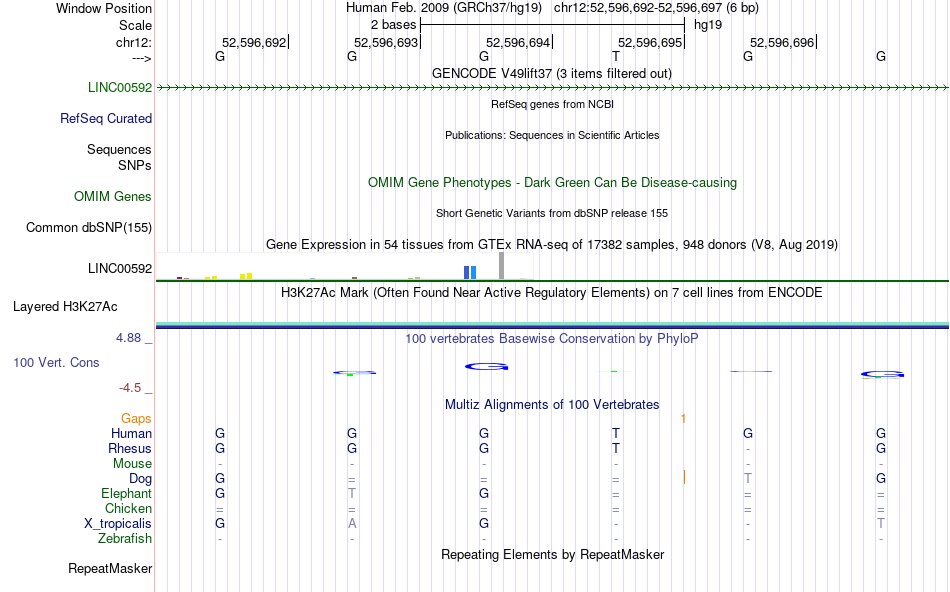Select the Chicken alignment row label

(128, 508)
